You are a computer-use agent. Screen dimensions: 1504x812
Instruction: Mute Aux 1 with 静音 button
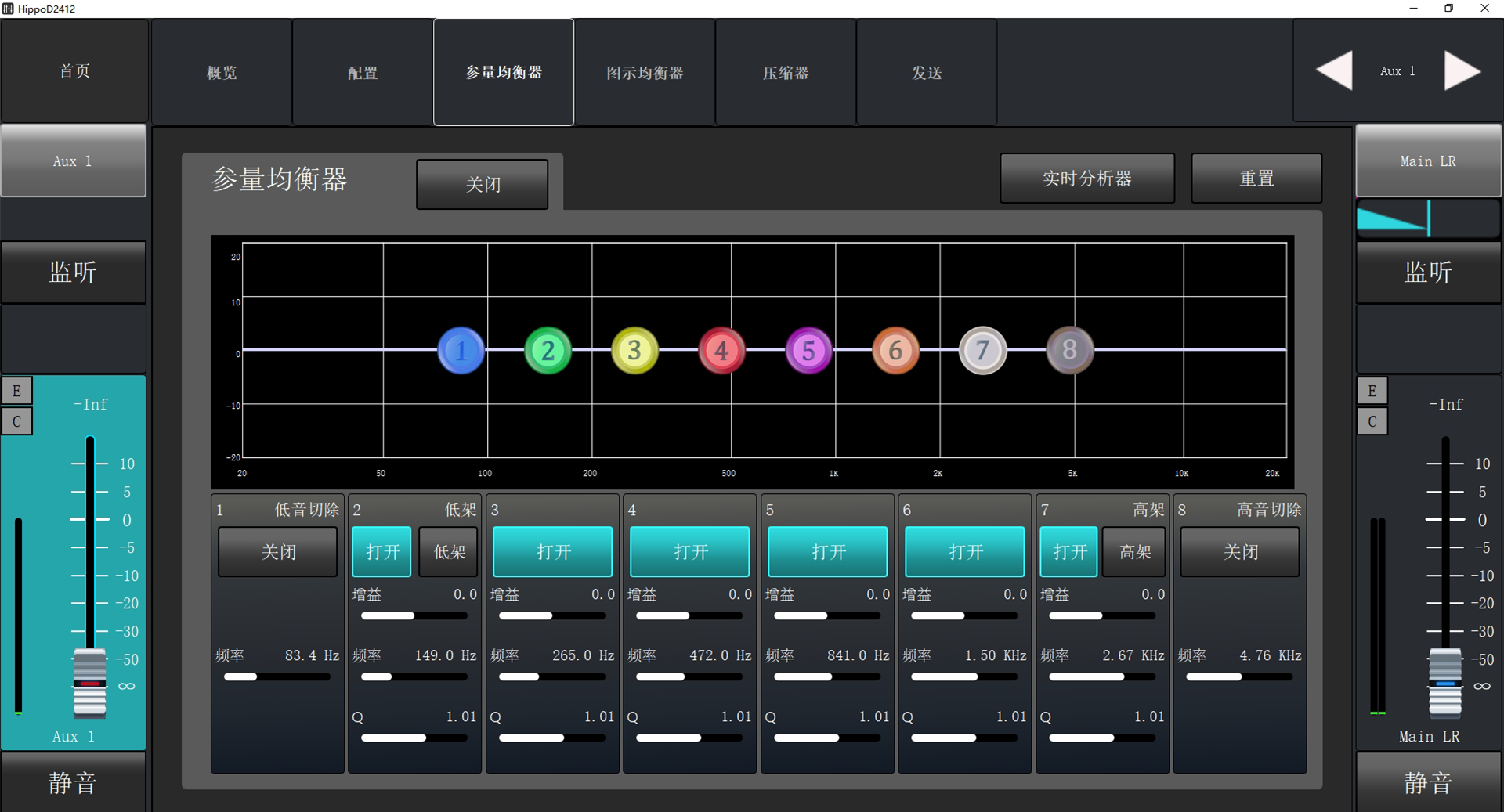coord(73,782)
